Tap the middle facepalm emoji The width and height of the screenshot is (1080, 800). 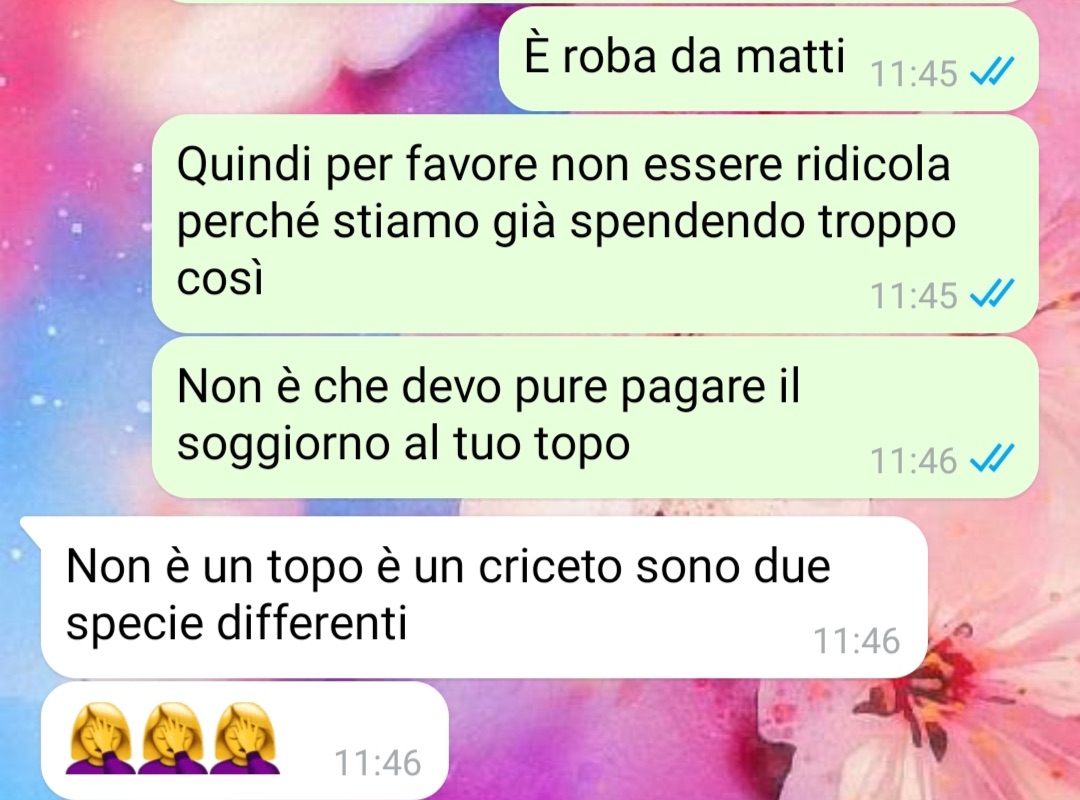click(x=173, y=738)
